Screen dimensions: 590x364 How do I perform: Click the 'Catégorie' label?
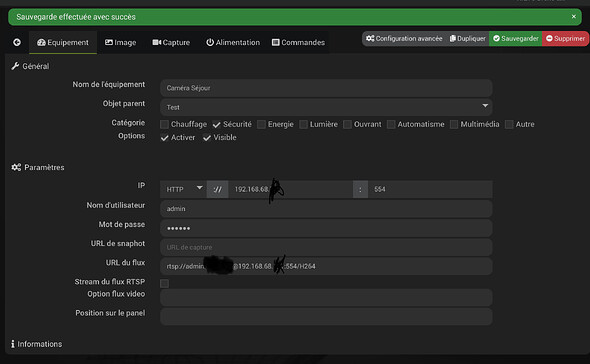point(128,123)
